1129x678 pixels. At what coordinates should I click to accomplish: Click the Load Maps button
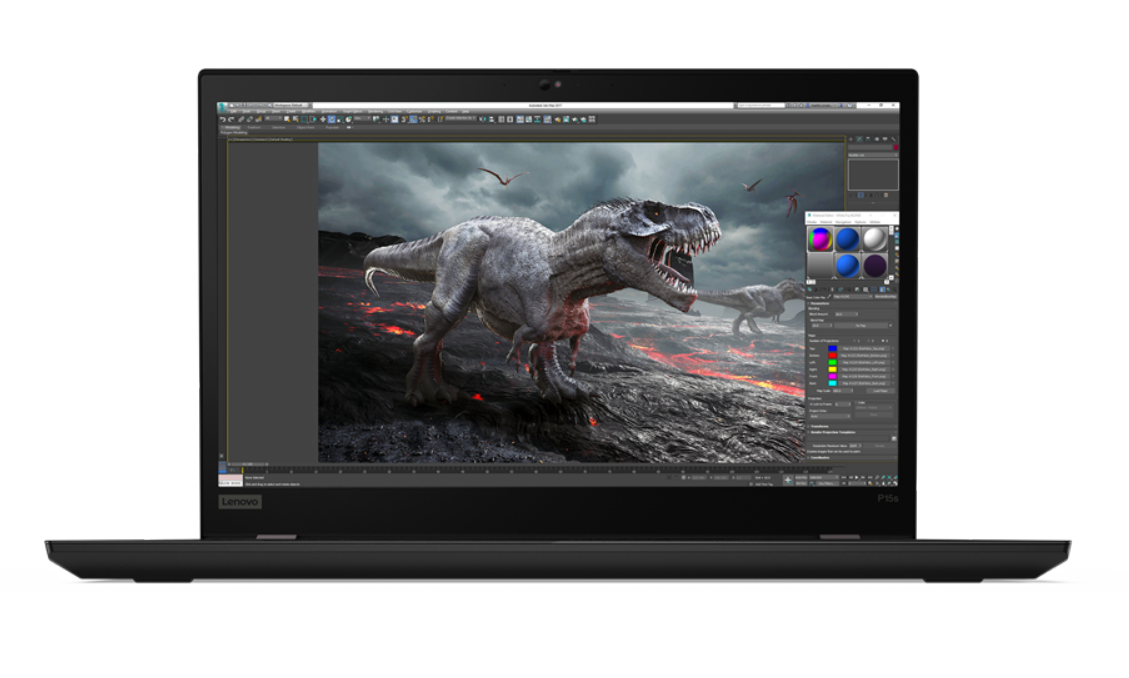point(881,391)
